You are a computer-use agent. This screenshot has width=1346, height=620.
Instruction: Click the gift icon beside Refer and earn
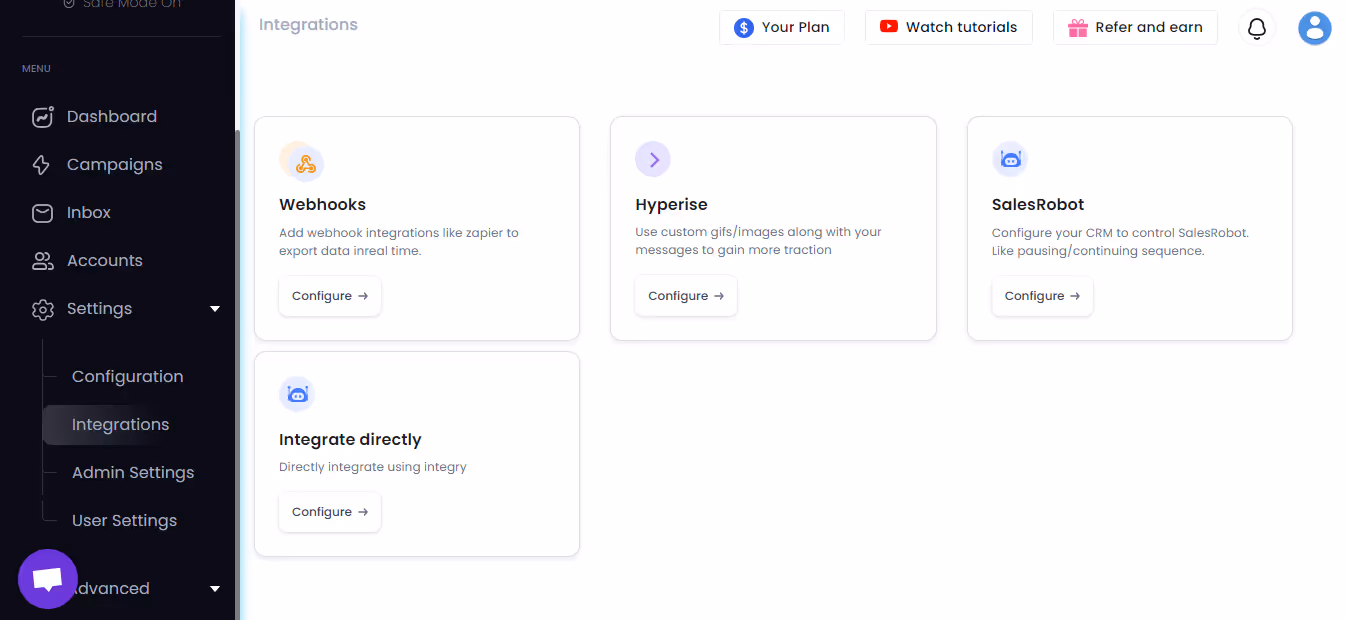point(1078,28)
